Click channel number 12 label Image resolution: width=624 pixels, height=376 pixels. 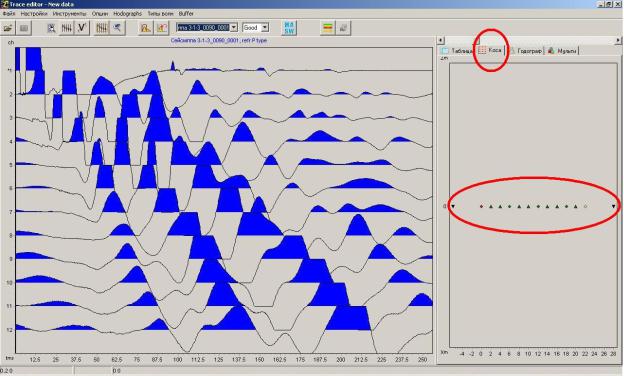tap(10, 330)
